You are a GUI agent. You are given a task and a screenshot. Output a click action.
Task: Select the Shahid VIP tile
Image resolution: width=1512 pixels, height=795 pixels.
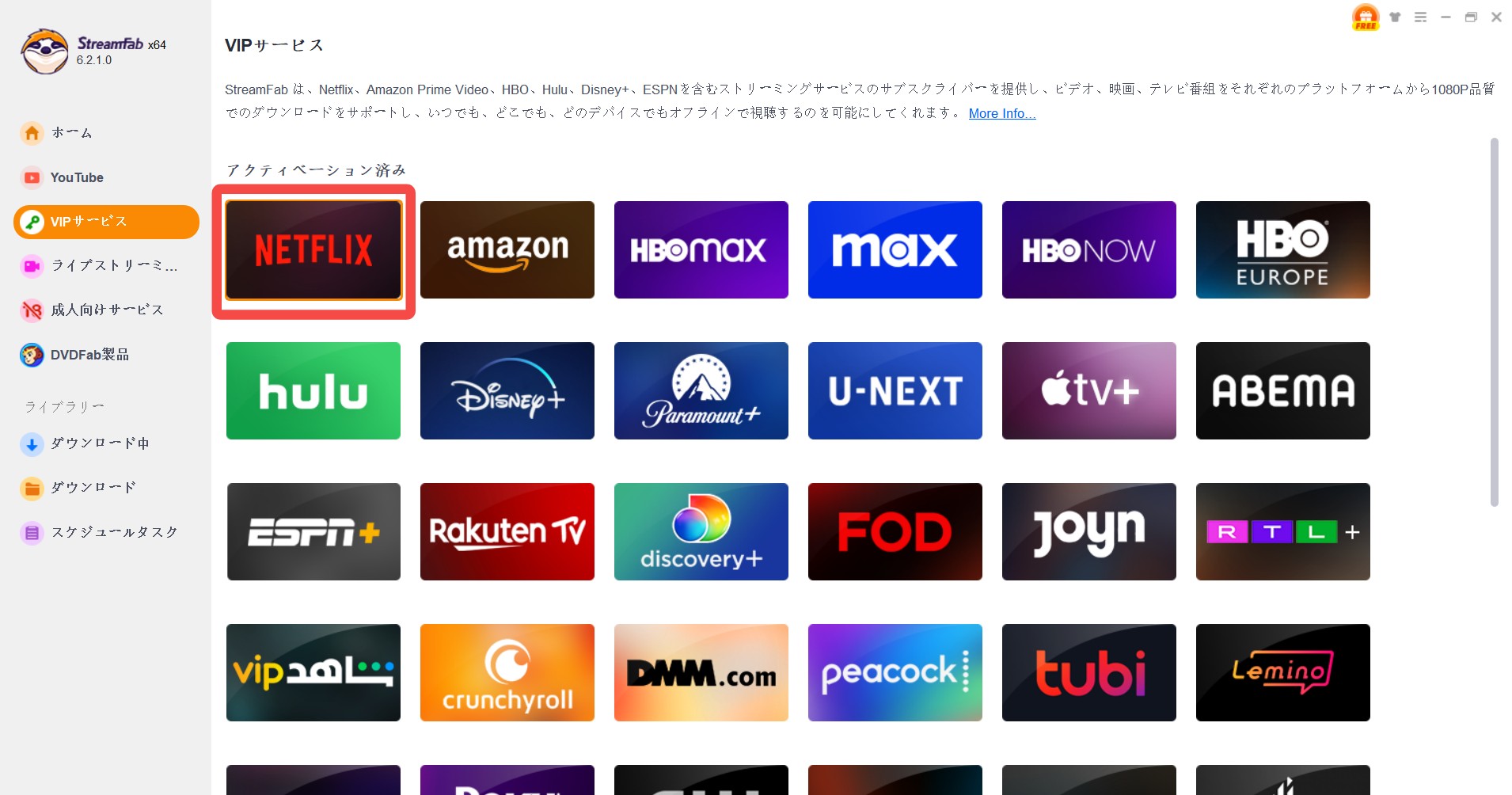[313, 673]
